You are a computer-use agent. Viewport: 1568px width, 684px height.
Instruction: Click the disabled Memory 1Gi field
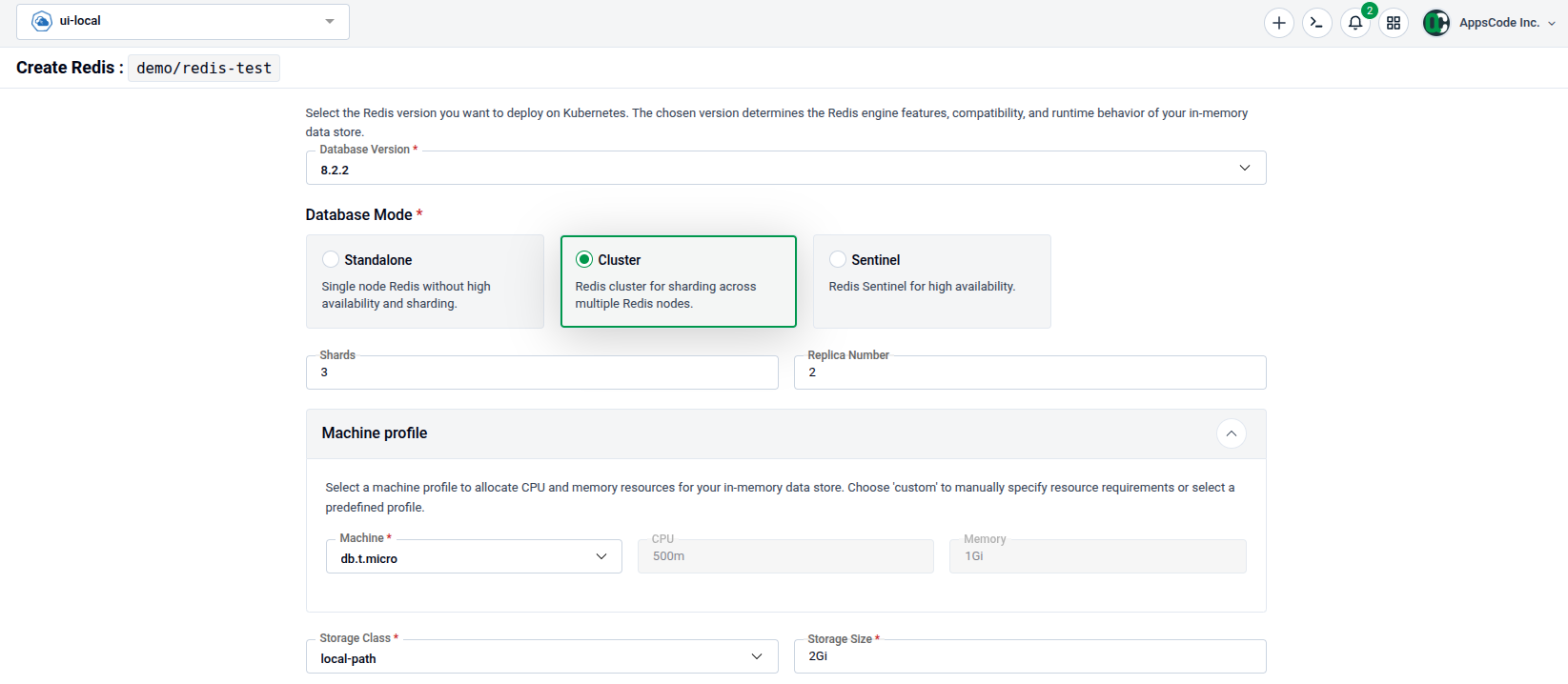pyautogui.click(x=1097, y=556)
